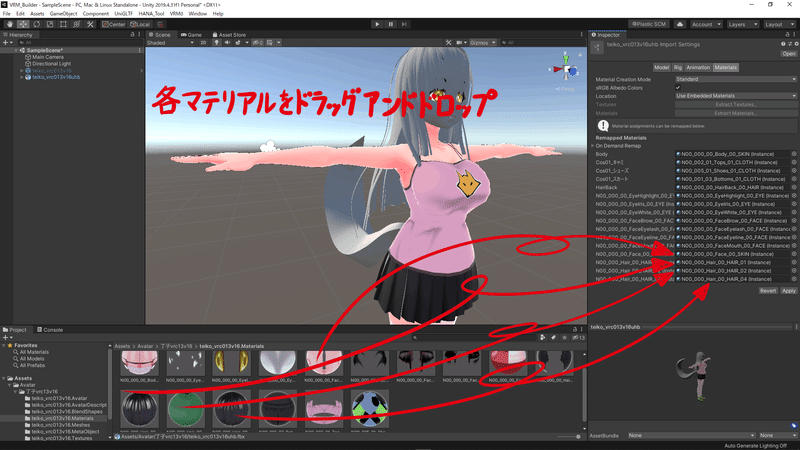Select the Rotate tool

point(36,24)
